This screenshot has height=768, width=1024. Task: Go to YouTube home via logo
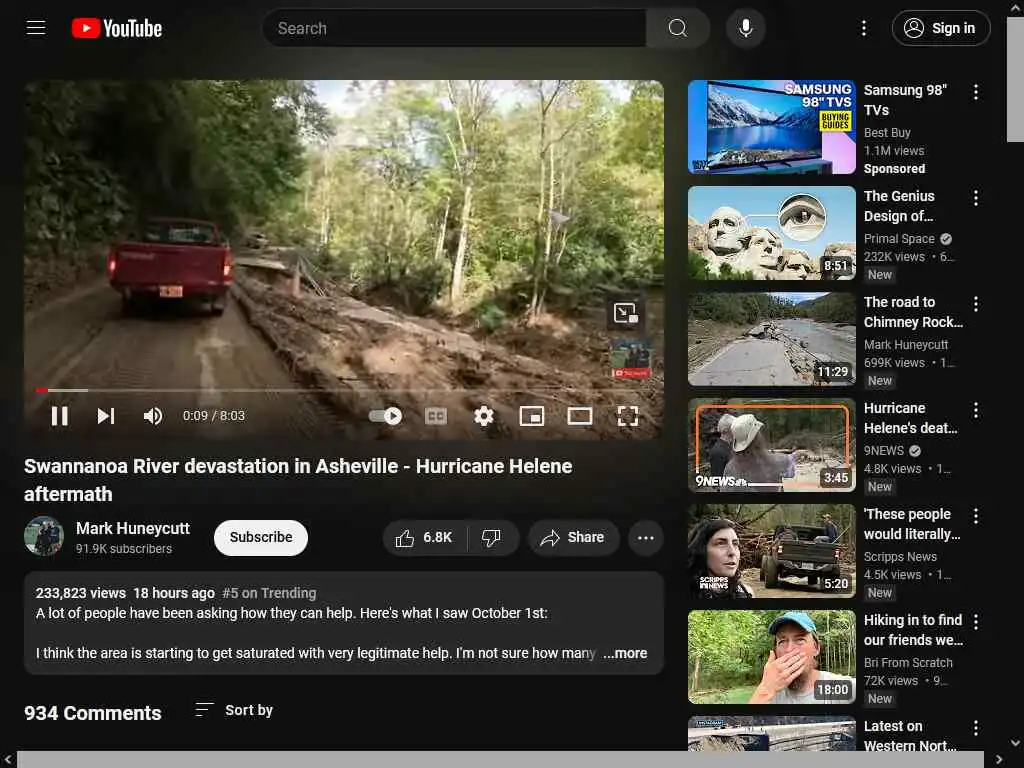click(x=117, y=28)
